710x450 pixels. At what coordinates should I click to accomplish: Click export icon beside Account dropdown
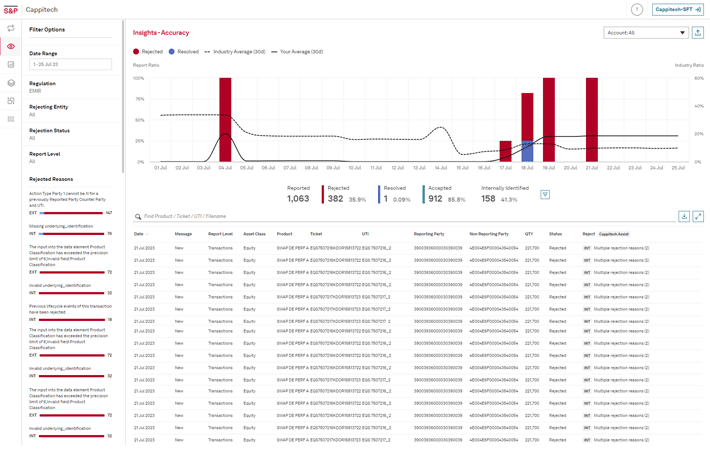pyautogui.click(x=698, y=33)
